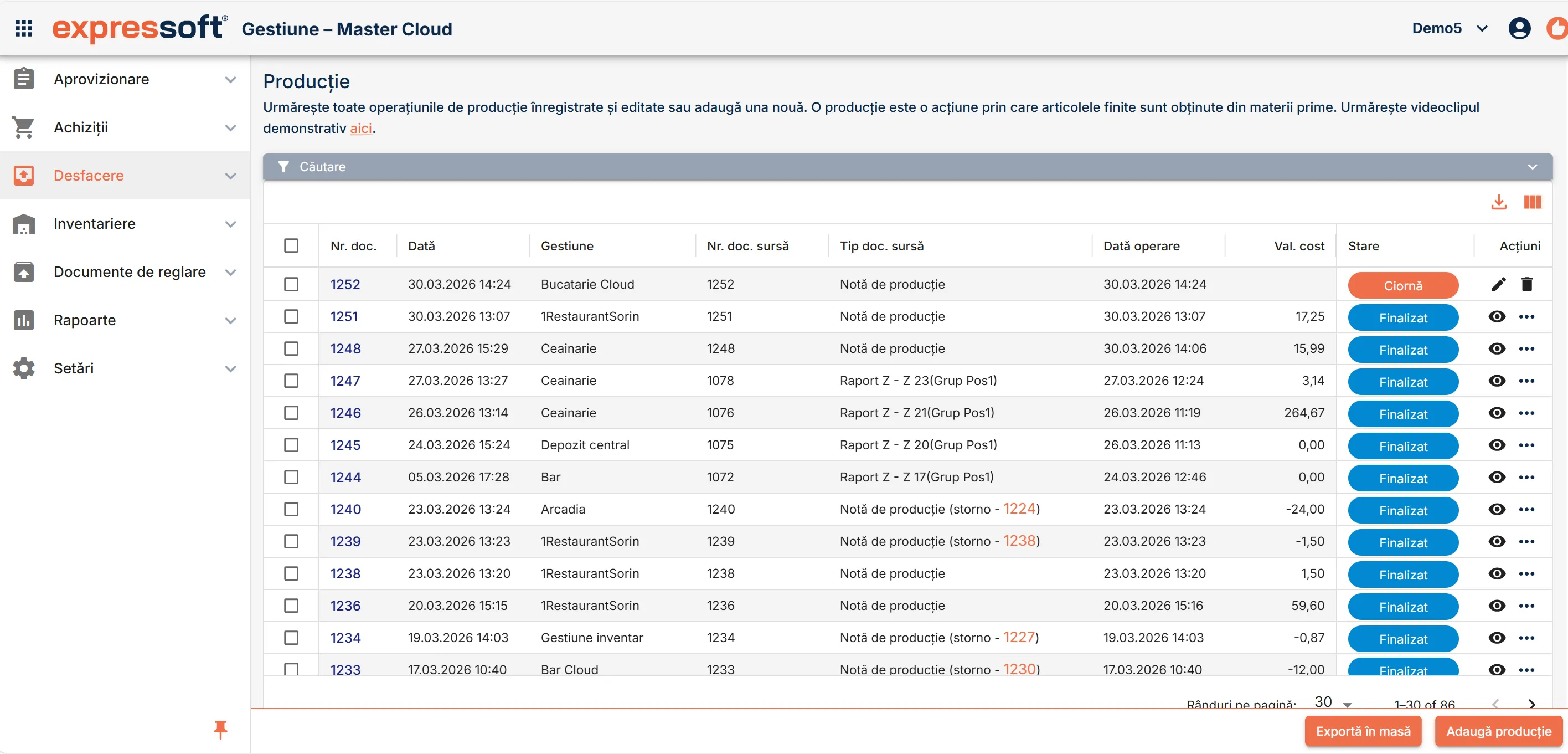
Task: Click the filter funnel icon in Căutare bar
Action: coord(283,167)
